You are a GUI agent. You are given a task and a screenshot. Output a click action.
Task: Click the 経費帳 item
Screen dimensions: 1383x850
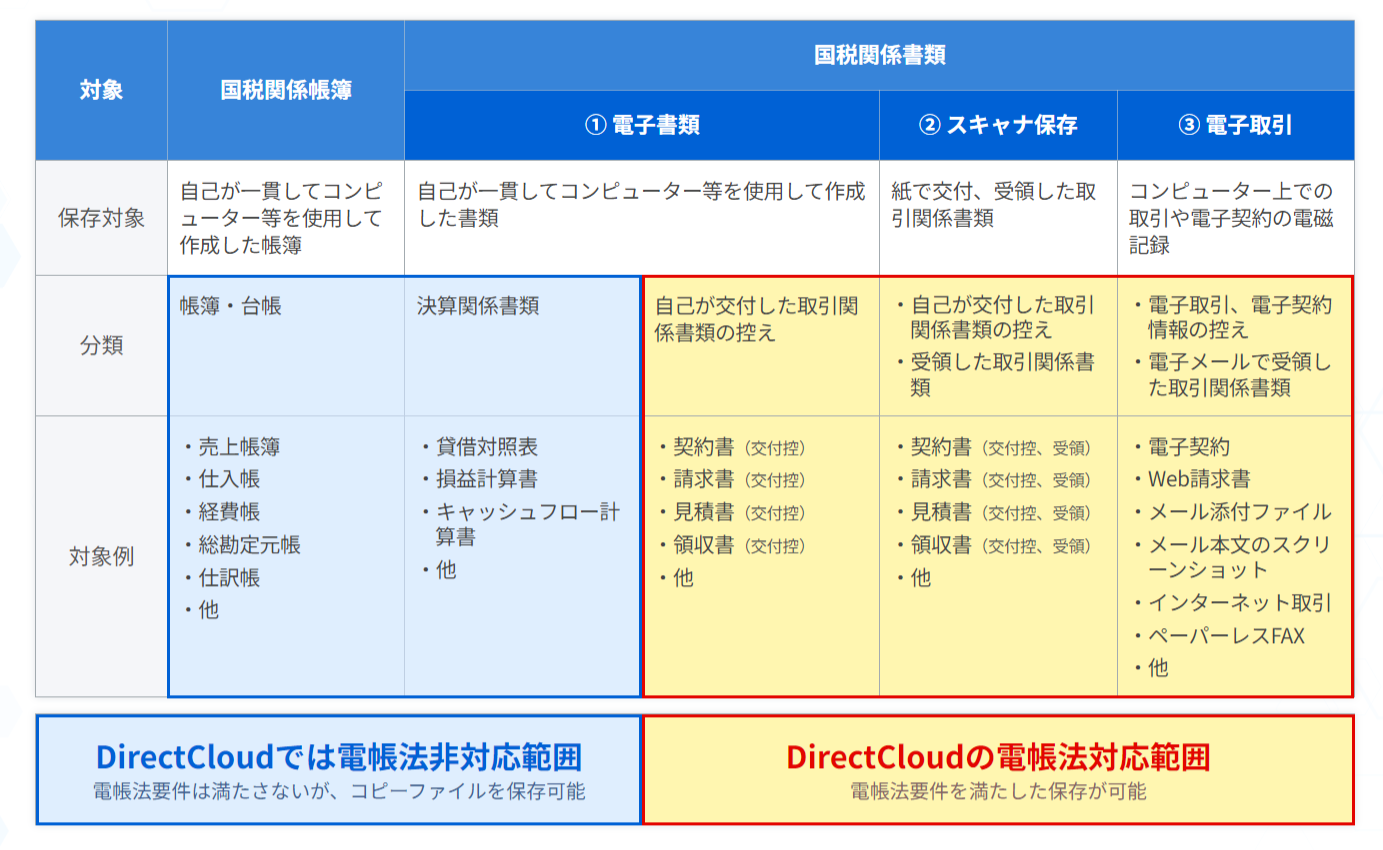pos(222,512)
